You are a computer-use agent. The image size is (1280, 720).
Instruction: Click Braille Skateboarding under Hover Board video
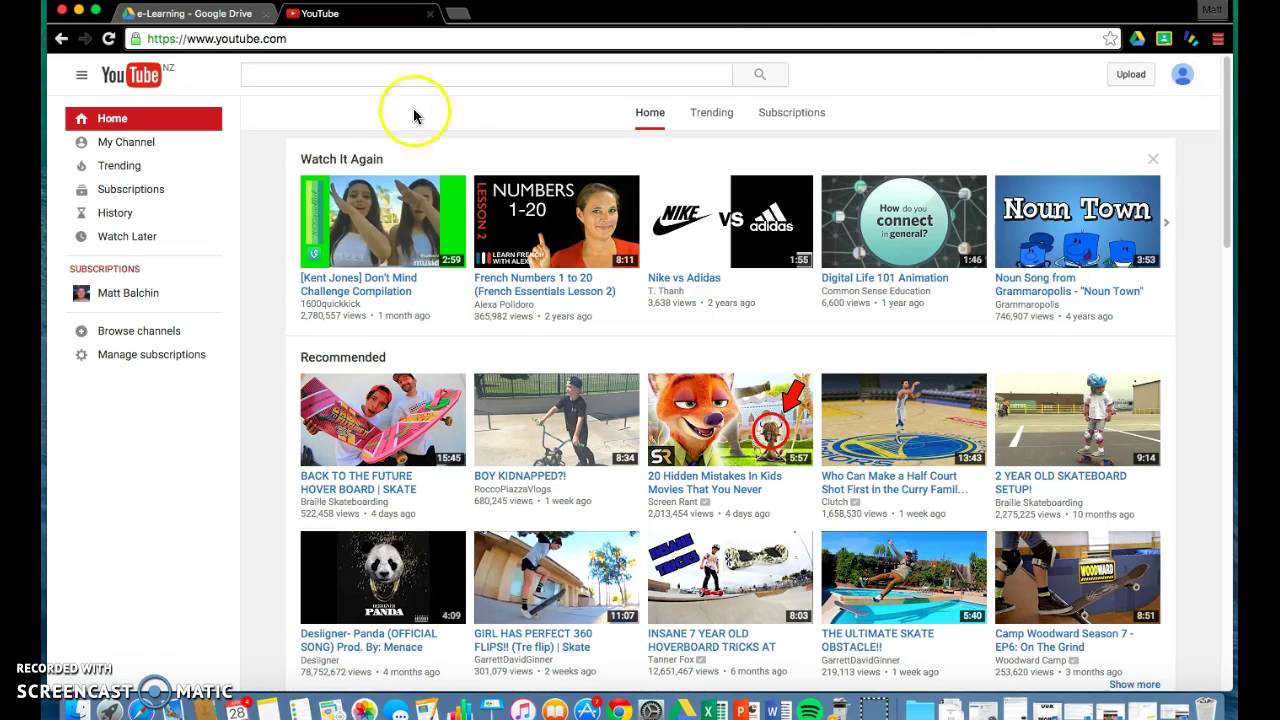click(344, 502)
